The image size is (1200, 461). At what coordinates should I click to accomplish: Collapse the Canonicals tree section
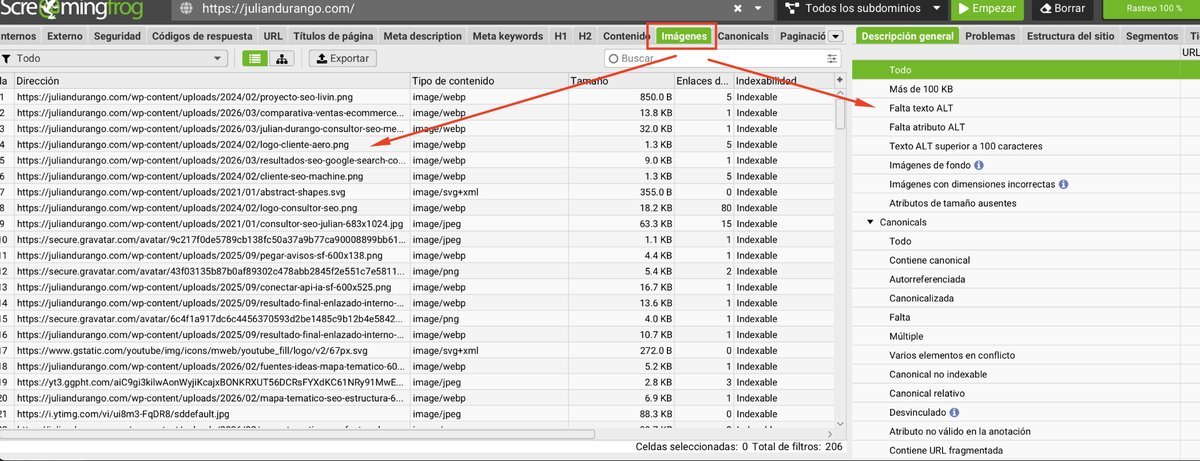[x=869, y=222]
